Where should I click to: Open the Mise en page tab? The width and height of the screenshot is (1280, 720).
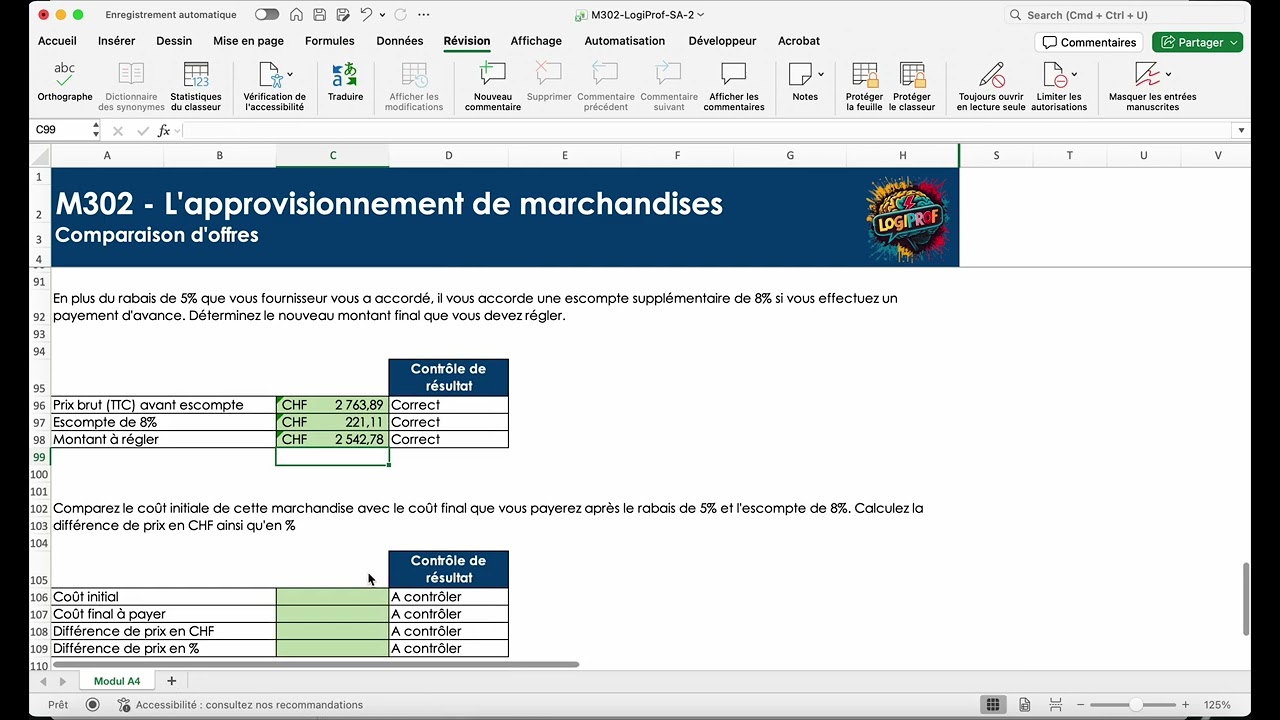click(x=248, y=41)
